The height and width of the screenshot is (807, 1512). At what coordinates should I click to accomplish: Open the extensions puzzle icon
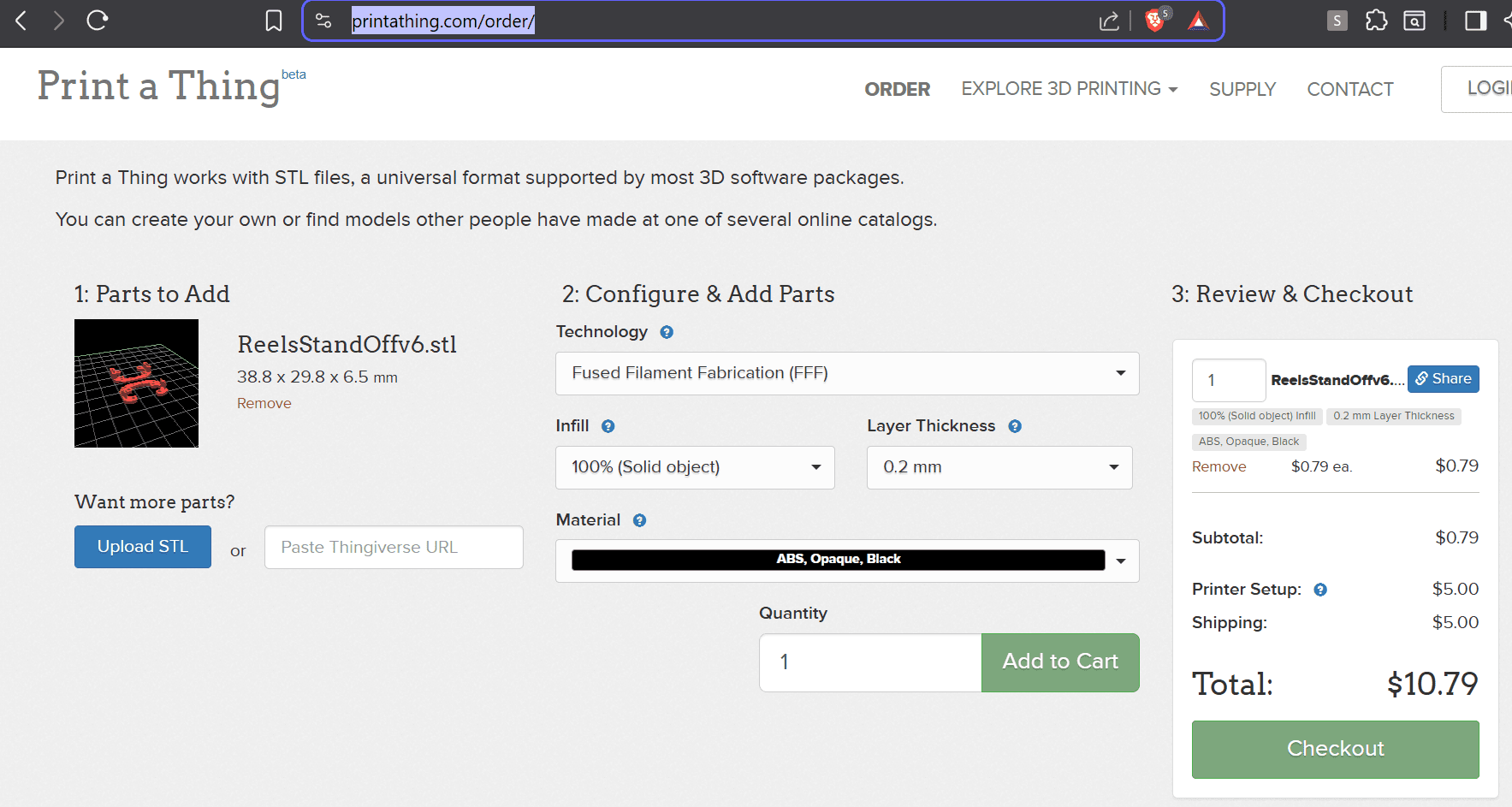(x=1376, y=20)
